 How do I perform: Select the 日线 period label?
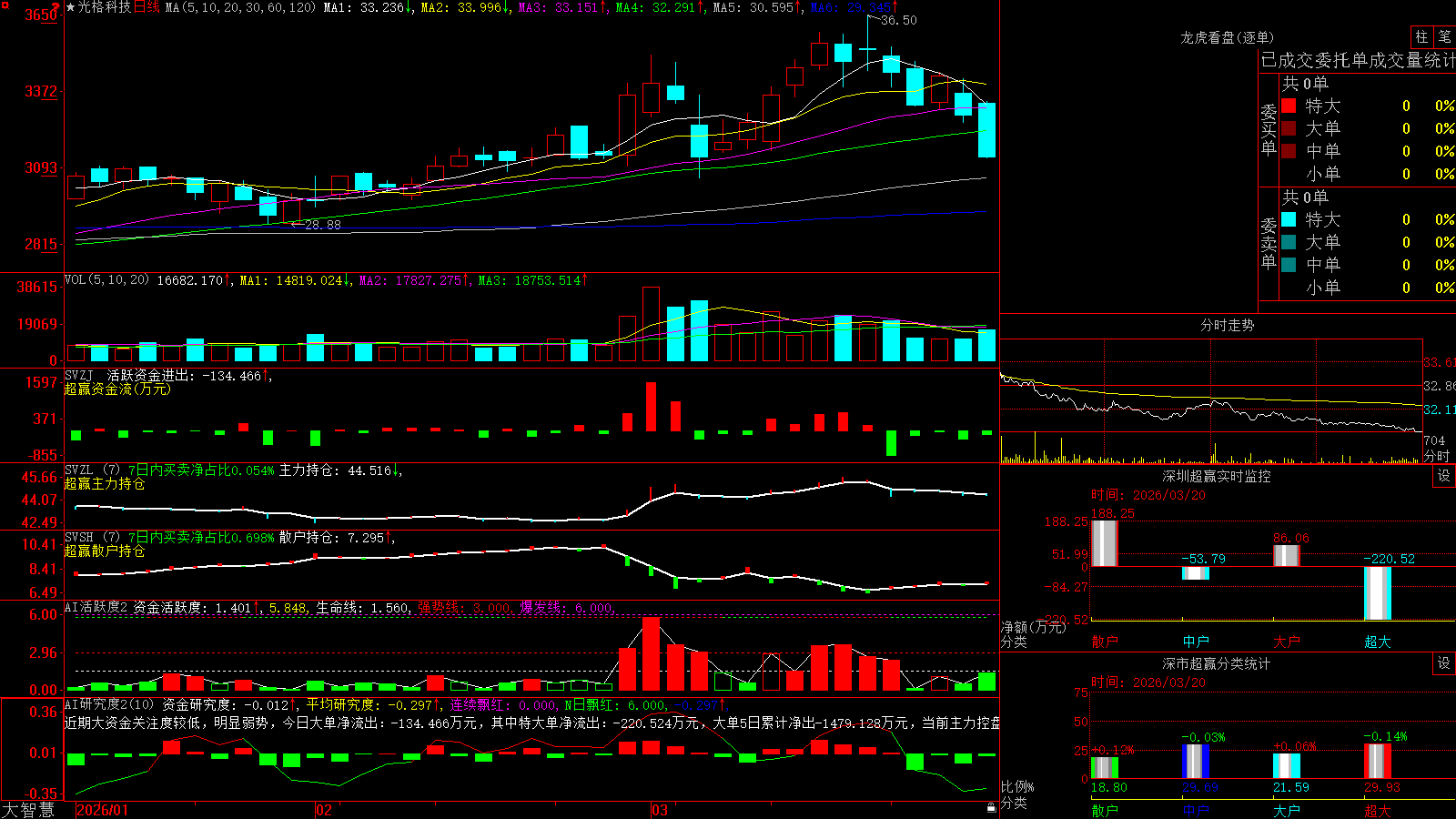tap(147, 7)
